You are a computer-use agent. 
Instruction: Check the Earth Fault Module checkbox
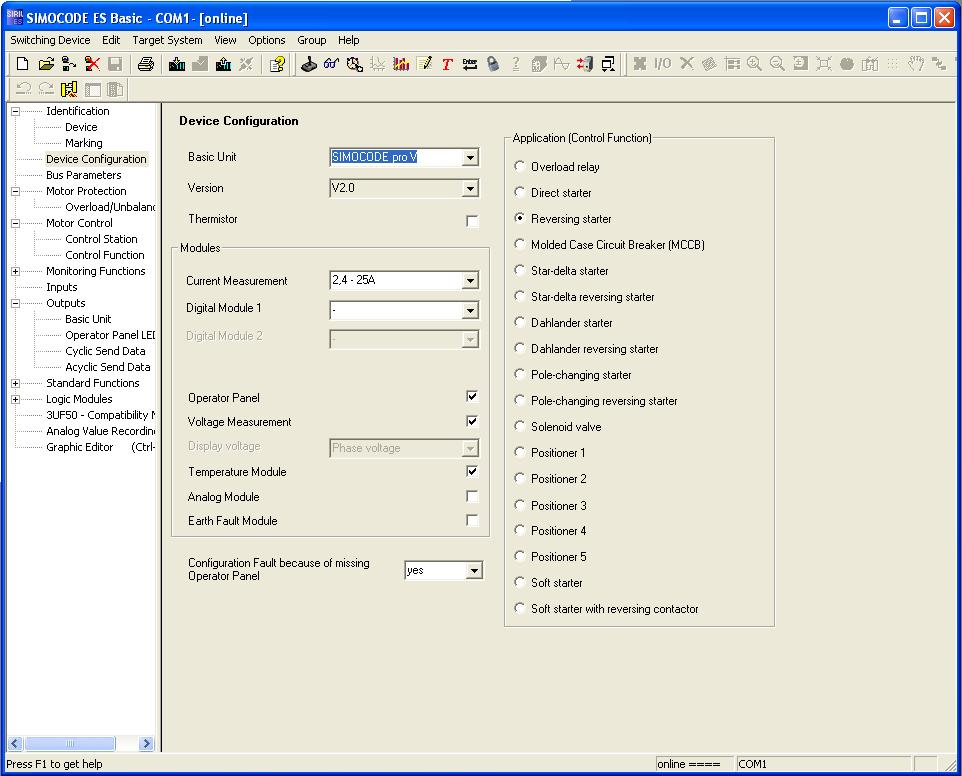click(472, 520)
